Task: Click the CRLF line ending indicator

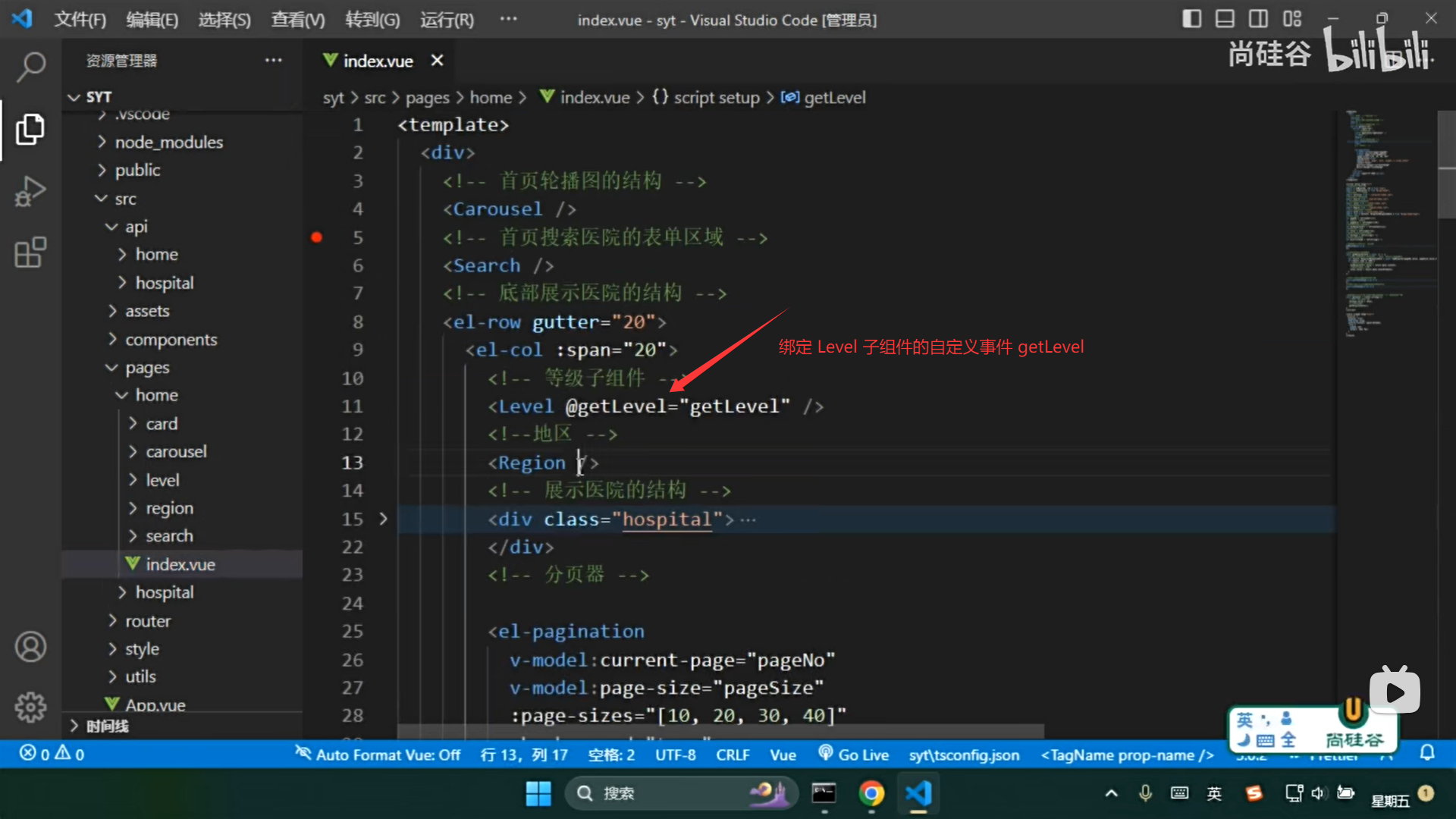Action: click(x=733, y=755)
